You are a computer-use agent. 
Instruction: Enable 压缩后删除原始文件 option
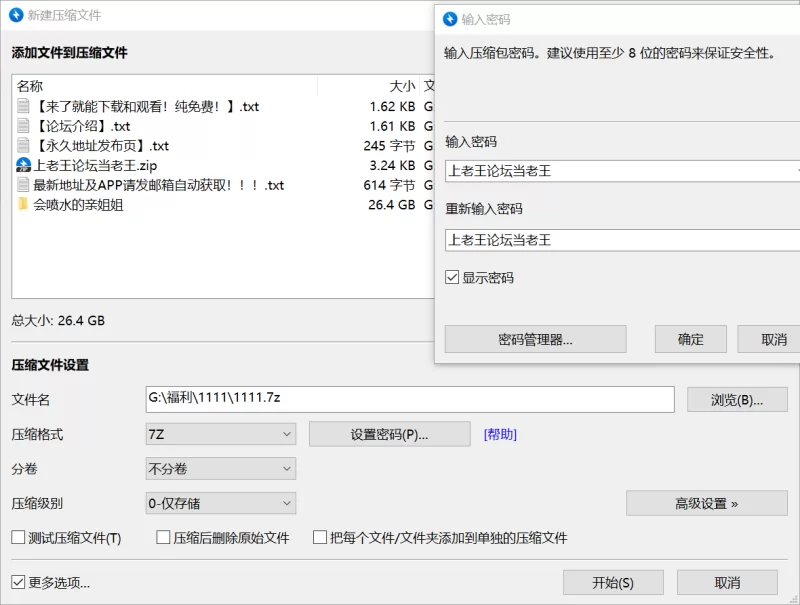tap(164, 538)
